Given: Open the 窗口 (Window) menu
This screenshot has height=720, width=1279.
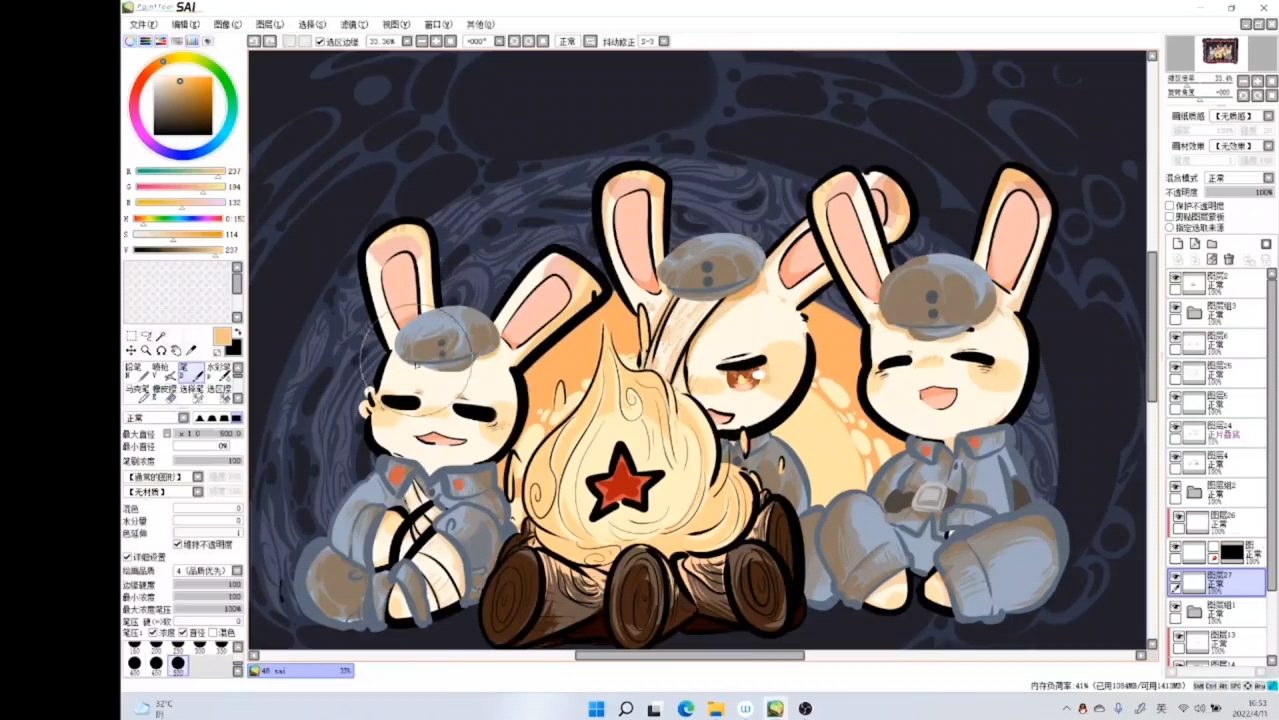Looking at the screenshot, I should click(438, 24).
